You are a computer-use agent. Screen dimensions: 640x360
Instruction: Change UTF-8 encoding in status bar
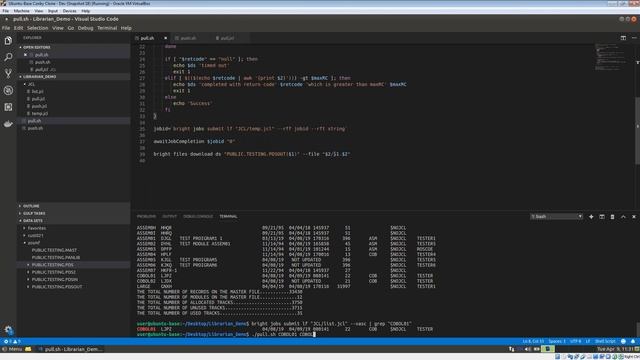[x=576, y=341]
